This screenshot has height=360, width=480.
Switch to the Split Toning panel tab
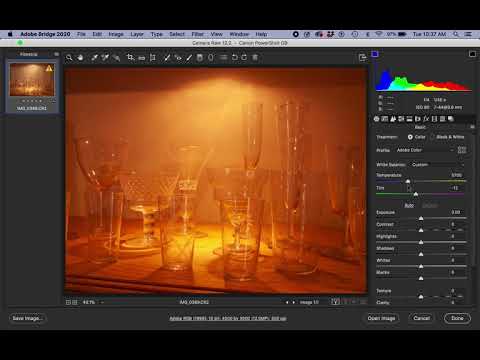point(409,119)
